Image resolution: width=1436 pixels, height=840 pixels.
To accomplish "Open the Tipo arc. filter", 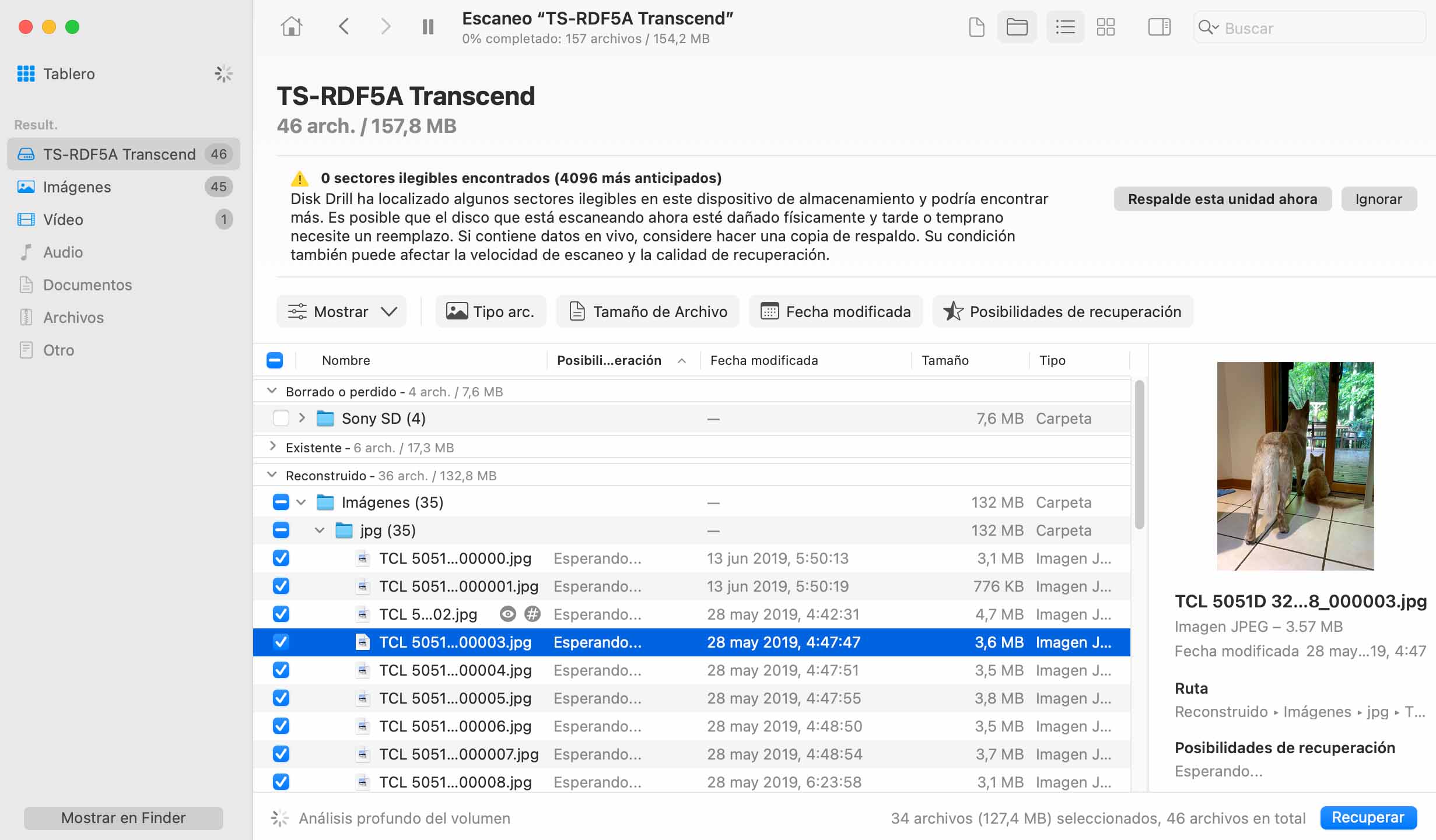I will pos(491,311).
